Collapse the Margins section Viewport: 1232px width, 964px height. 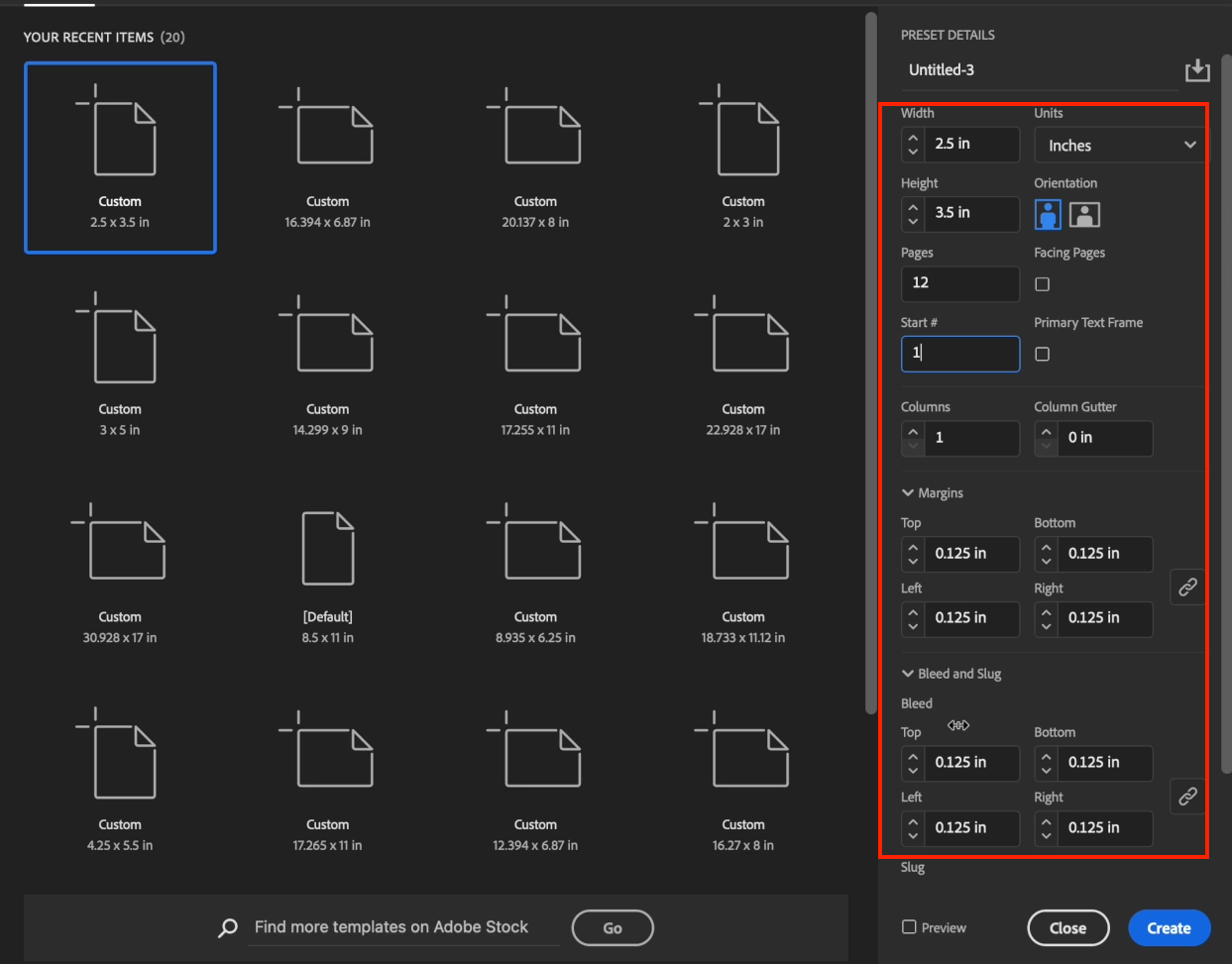[907, 492]
